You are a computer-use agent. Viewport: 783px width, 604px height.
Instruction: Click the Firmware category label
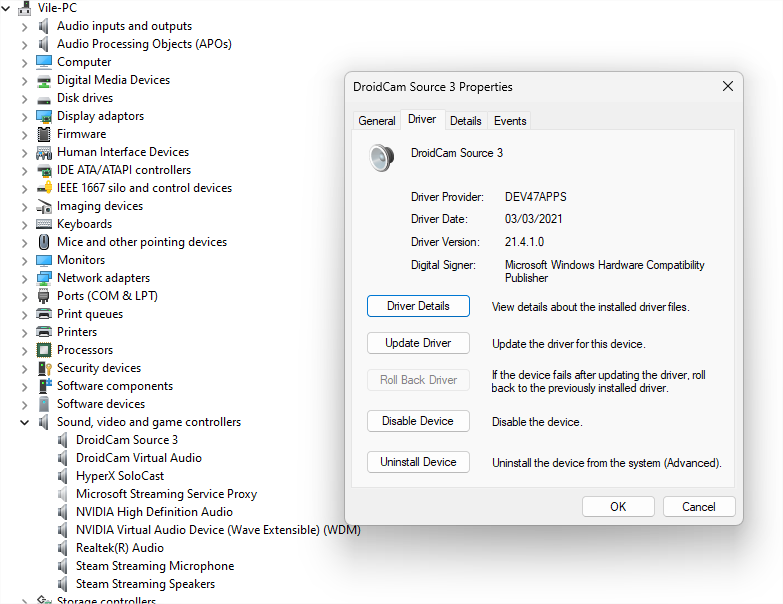coord(81,134)
